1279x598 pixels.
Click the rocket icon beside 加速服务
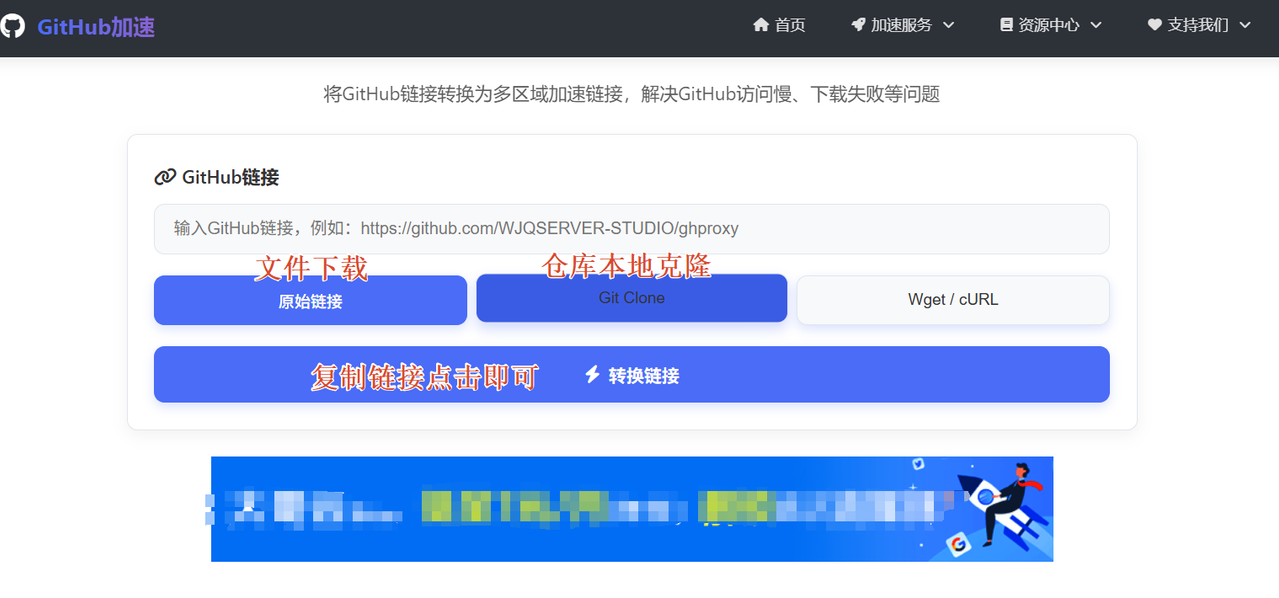pos(858,25)
